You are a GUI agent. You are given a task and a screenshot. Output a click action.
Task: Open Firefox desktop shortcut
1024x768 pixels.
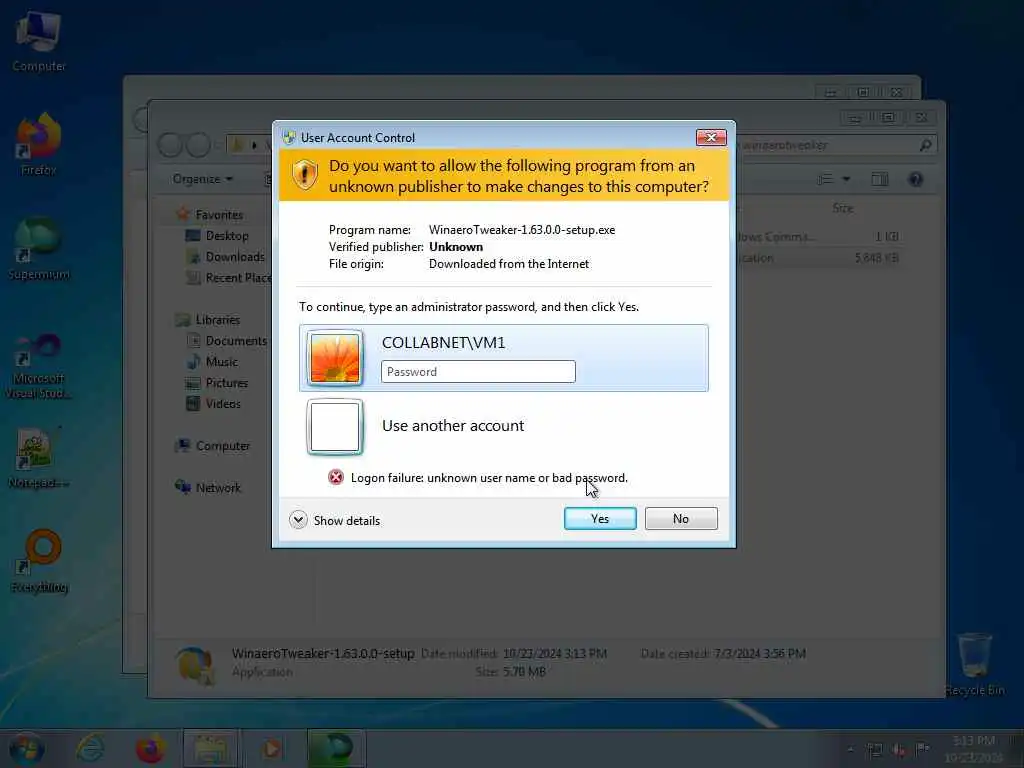tap(39, 145)
